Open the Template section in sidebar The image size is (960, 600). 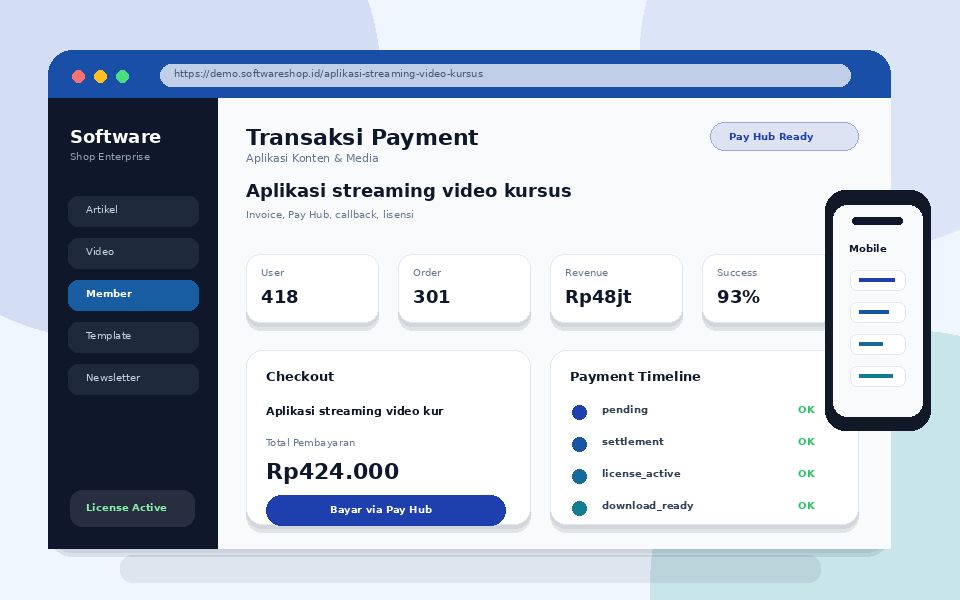pos(133,337)
